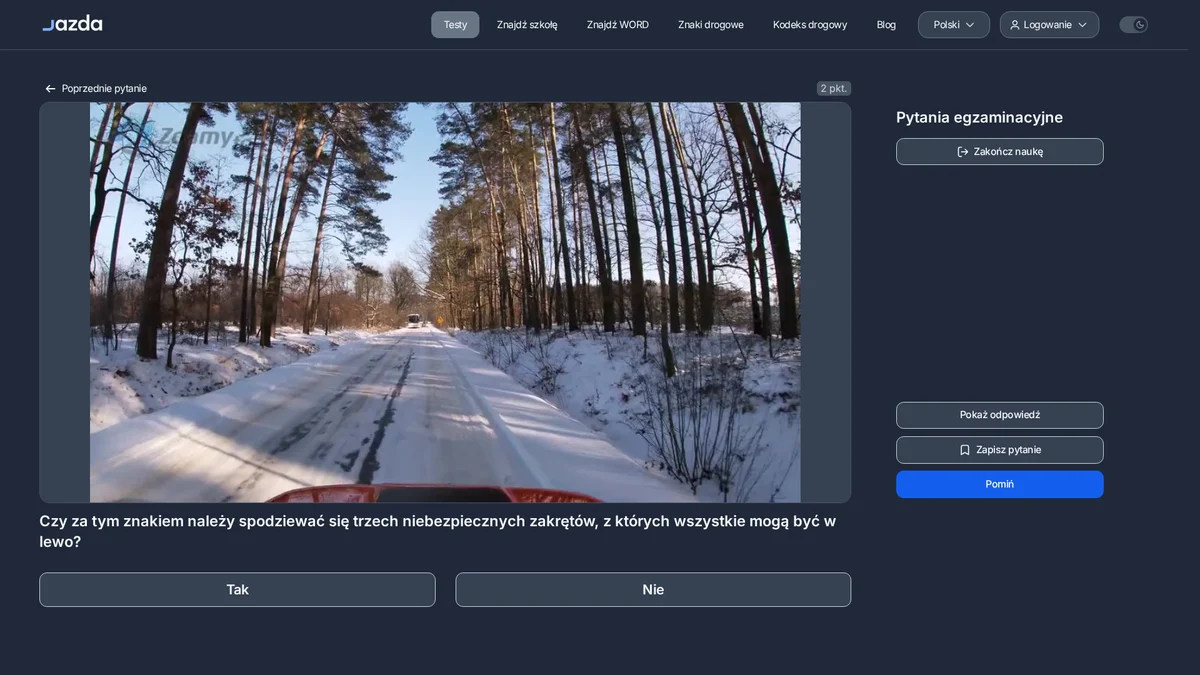The image size is (1200, 675).
Task: Click the blue Pomiń button
Action: click(1000, 484)
